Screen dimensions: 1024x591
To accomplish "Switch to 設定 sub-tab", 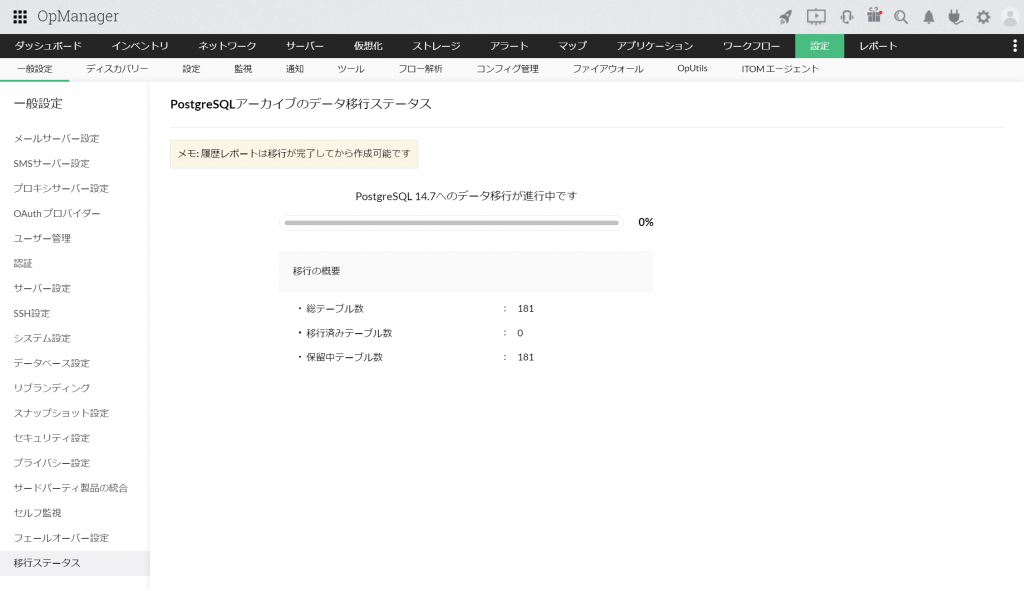I will (x=191, y=69).
